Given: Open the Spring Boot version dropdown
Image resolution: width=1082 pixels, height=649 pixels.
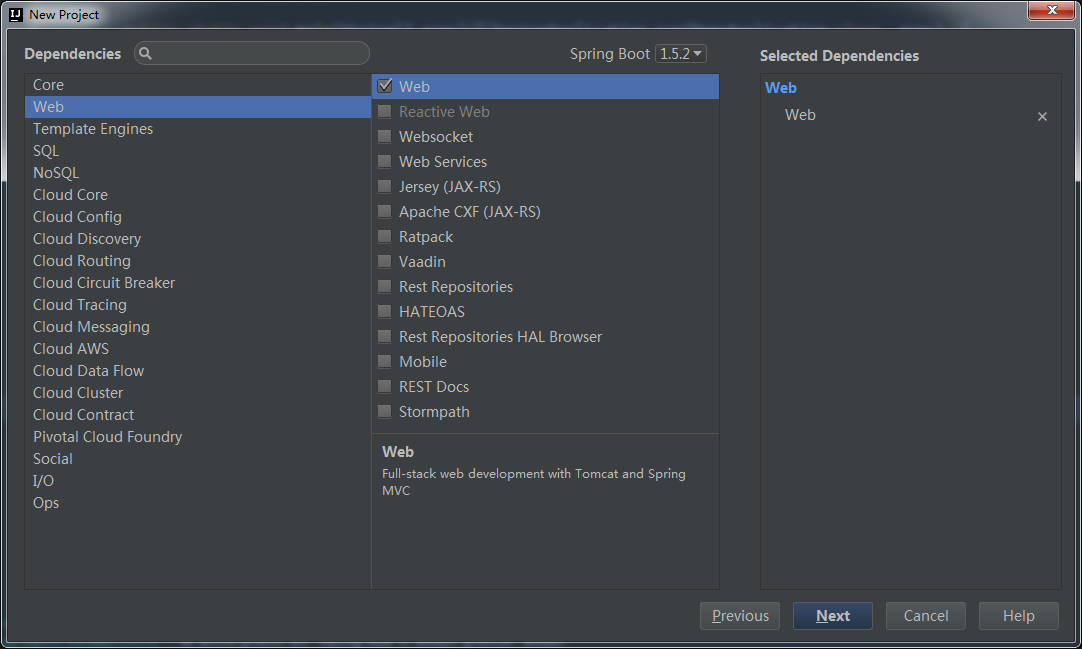Looking at the screenshot, I should pyautogui.click(x=681, y=53).
